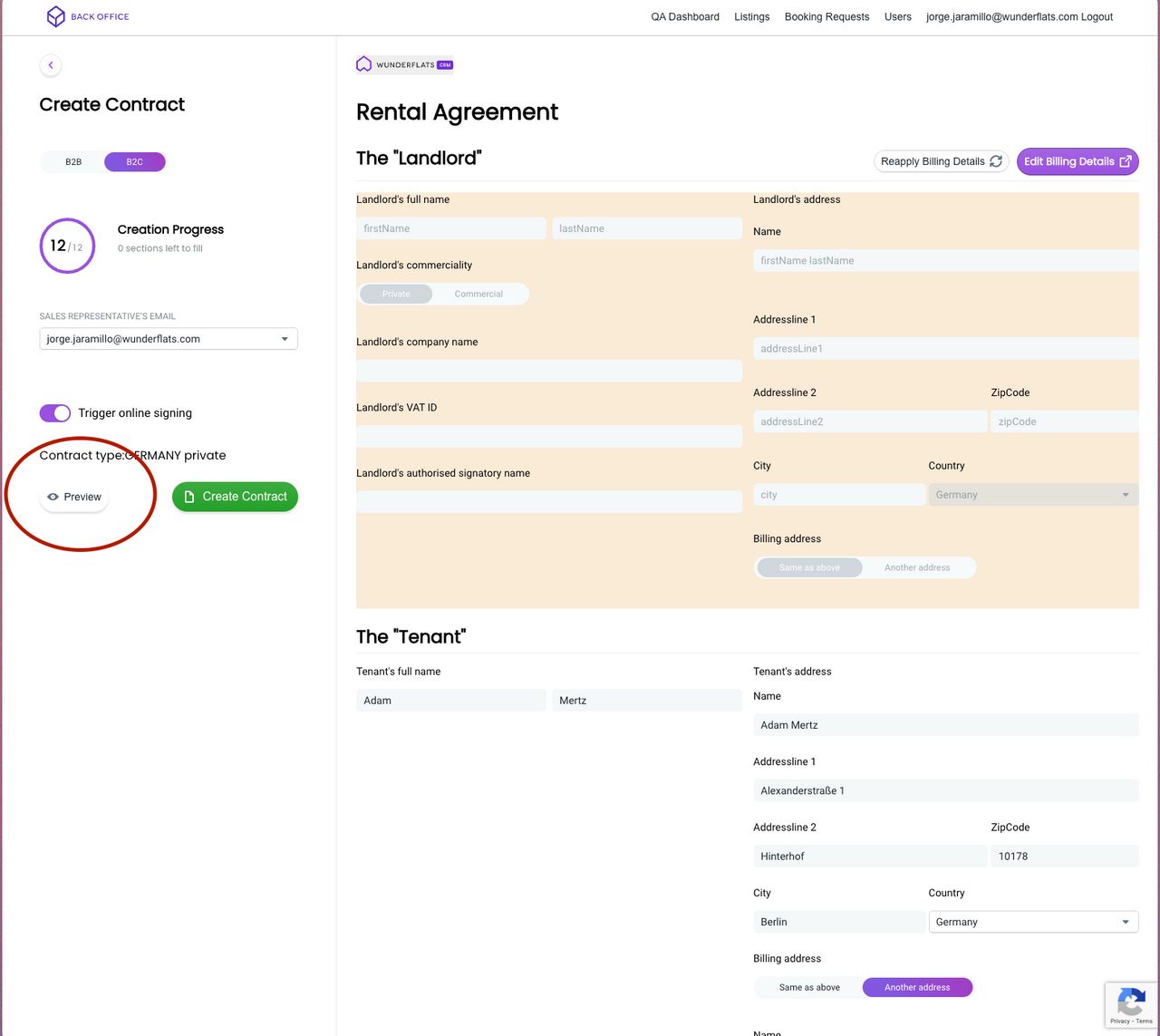Expand the tenant's Country dropdown
This screenshot has width=1160, height=1036.
point(1033,922)
